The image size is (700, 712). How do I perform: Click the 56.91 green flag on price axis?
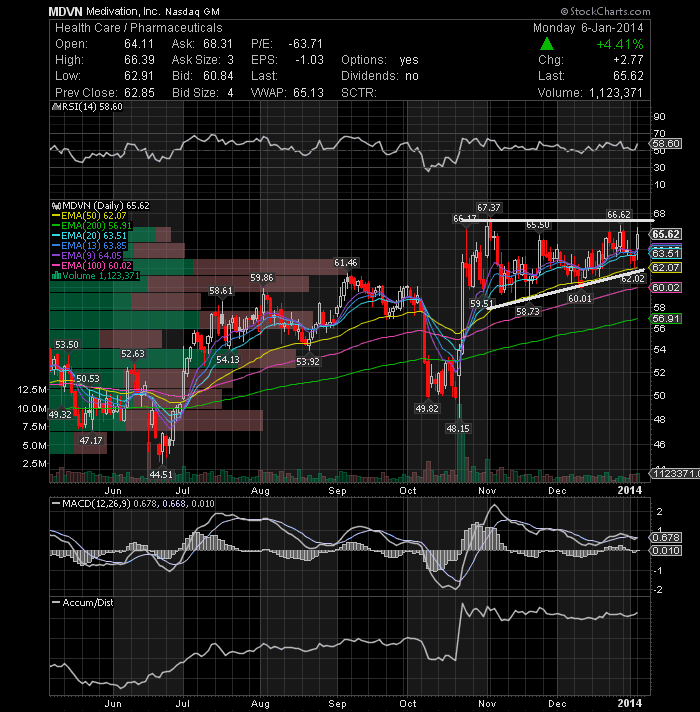pyautogui.click(x=665, y=319)
